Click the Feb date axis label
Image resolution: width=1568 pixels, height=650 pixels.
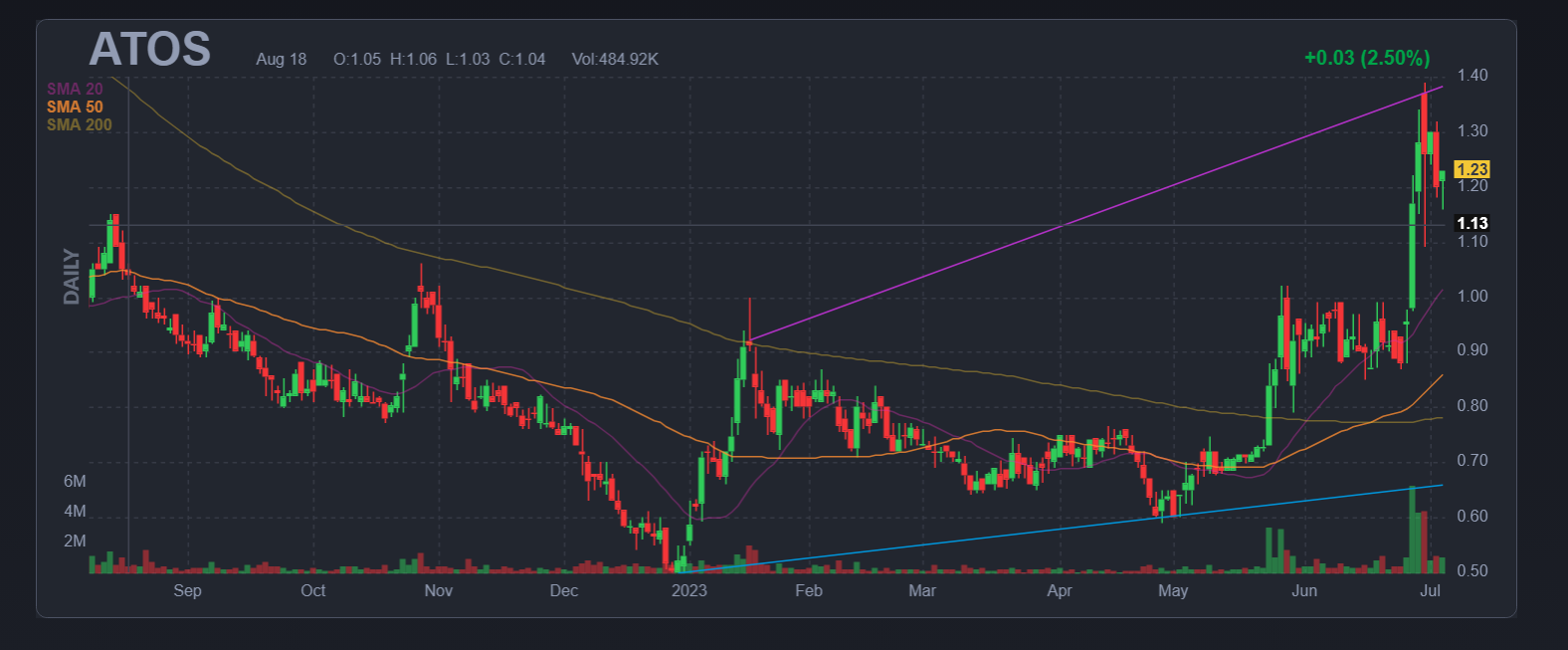coord(809,591)
